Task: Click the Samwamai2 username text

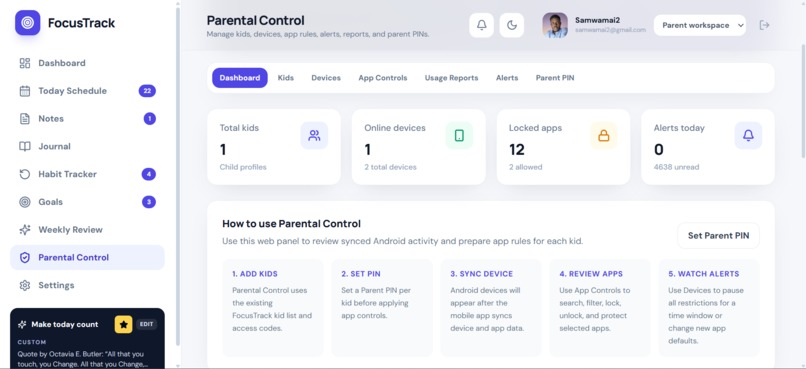Action: (x=597, y=20)
